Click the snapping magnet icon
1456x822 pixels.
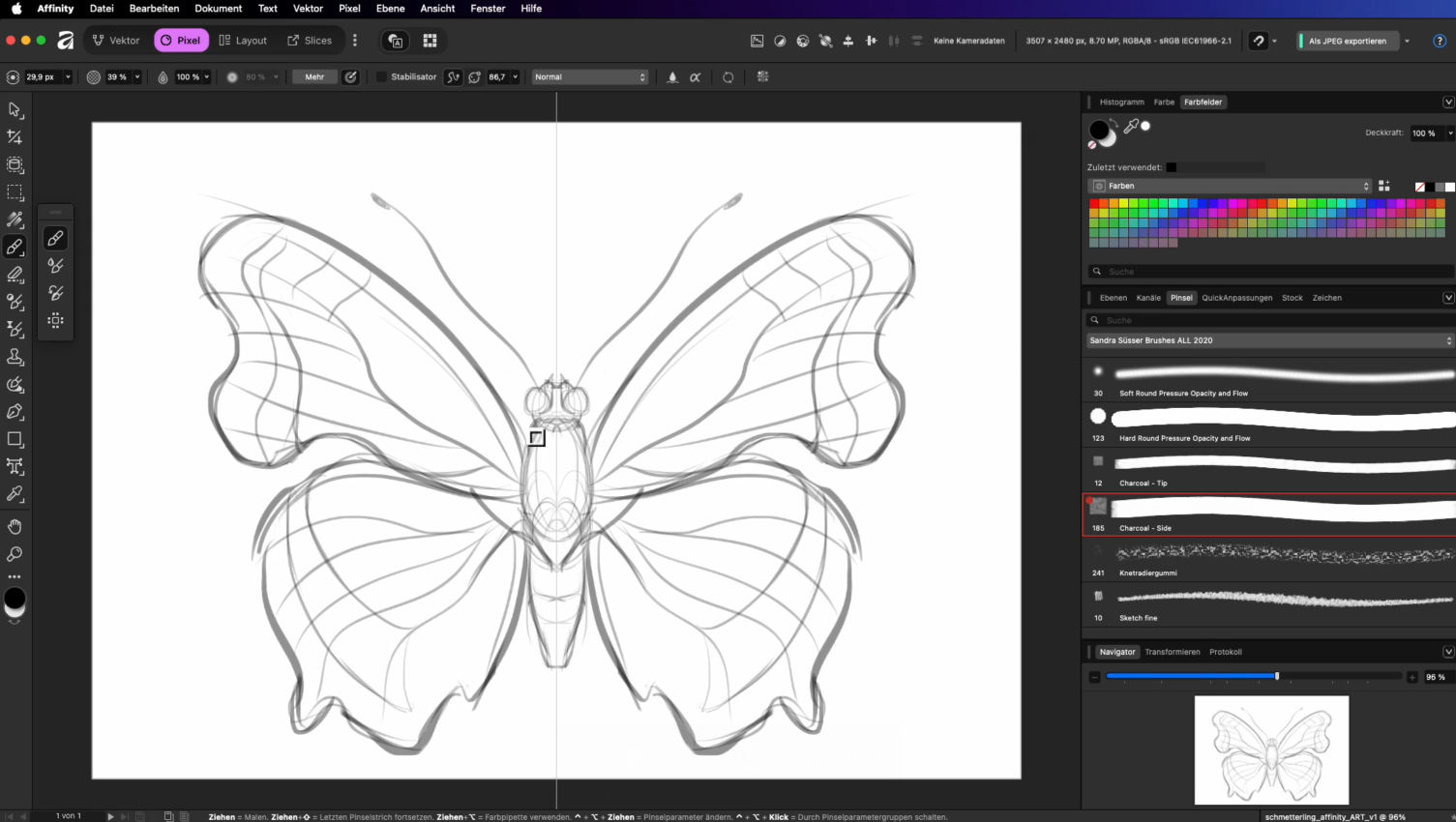[x=1259, y=41]
